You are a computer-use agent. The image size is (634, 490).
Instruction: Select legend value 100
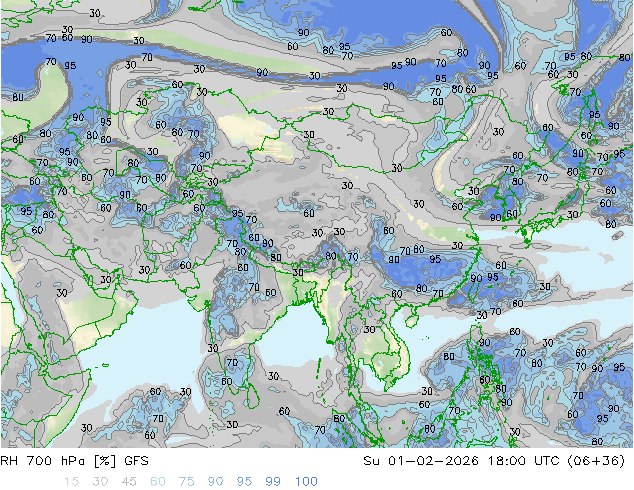coord(306,482)
